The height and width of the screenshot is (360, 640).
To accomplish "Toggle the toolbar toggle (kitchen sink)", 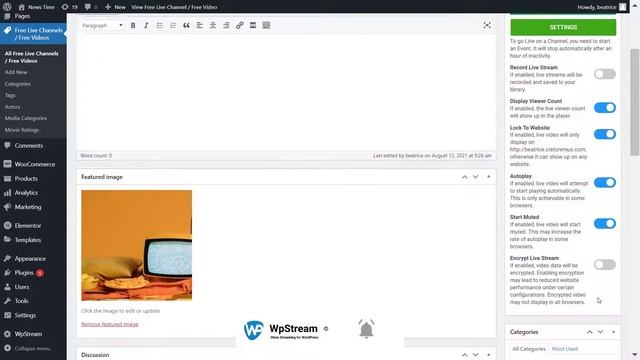I will point(266,25).
